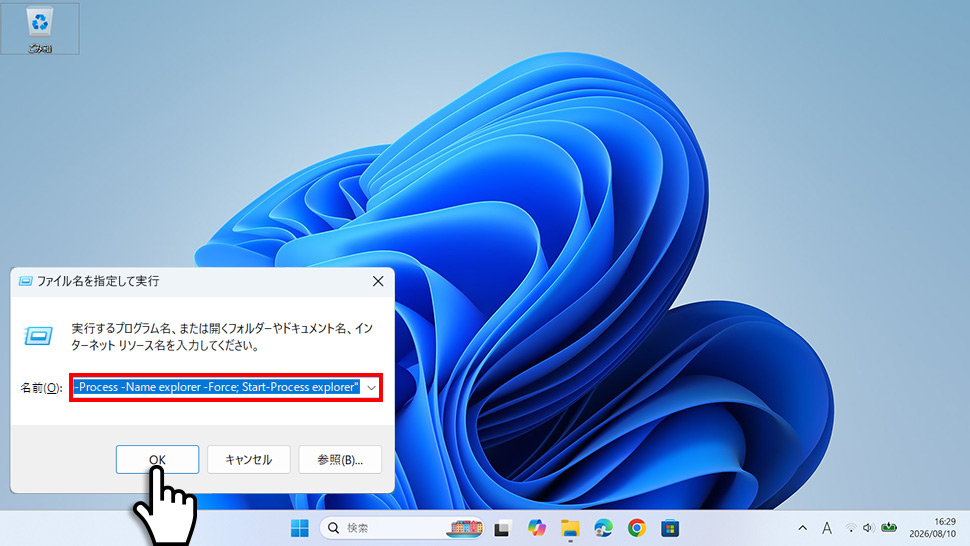Close the Run dialog window
970x546 pixels.
(x=378, y=281)
